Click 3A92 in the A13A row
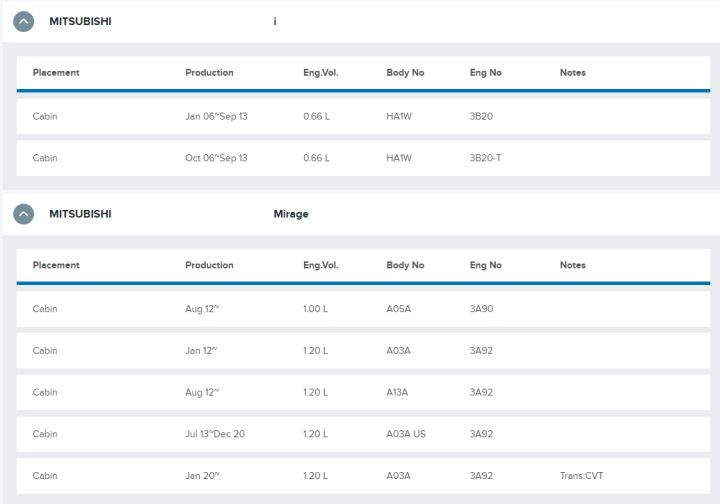720x504 pixels. [x=481, y=392]
